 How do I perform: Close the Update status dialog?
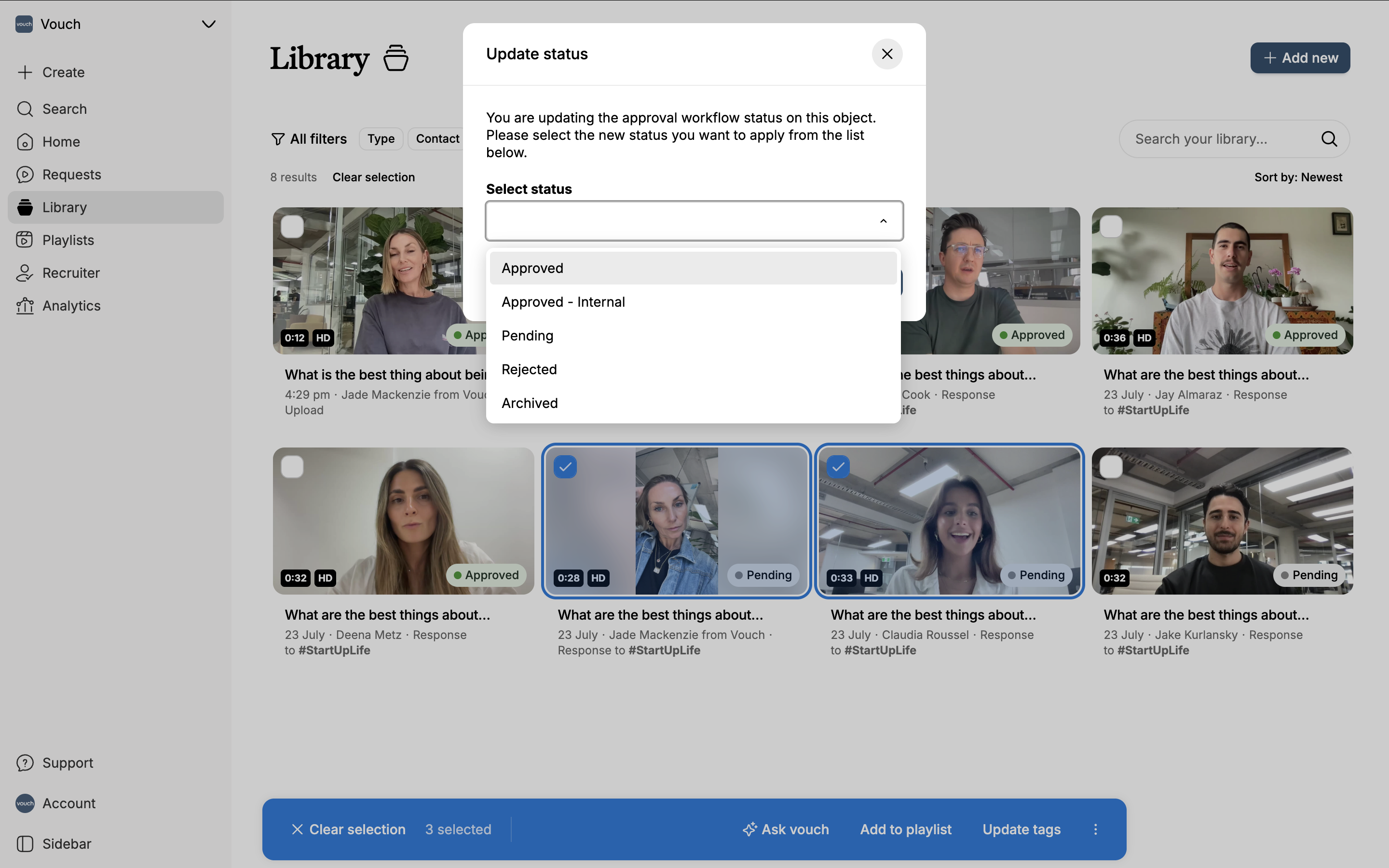coord(887,54)
